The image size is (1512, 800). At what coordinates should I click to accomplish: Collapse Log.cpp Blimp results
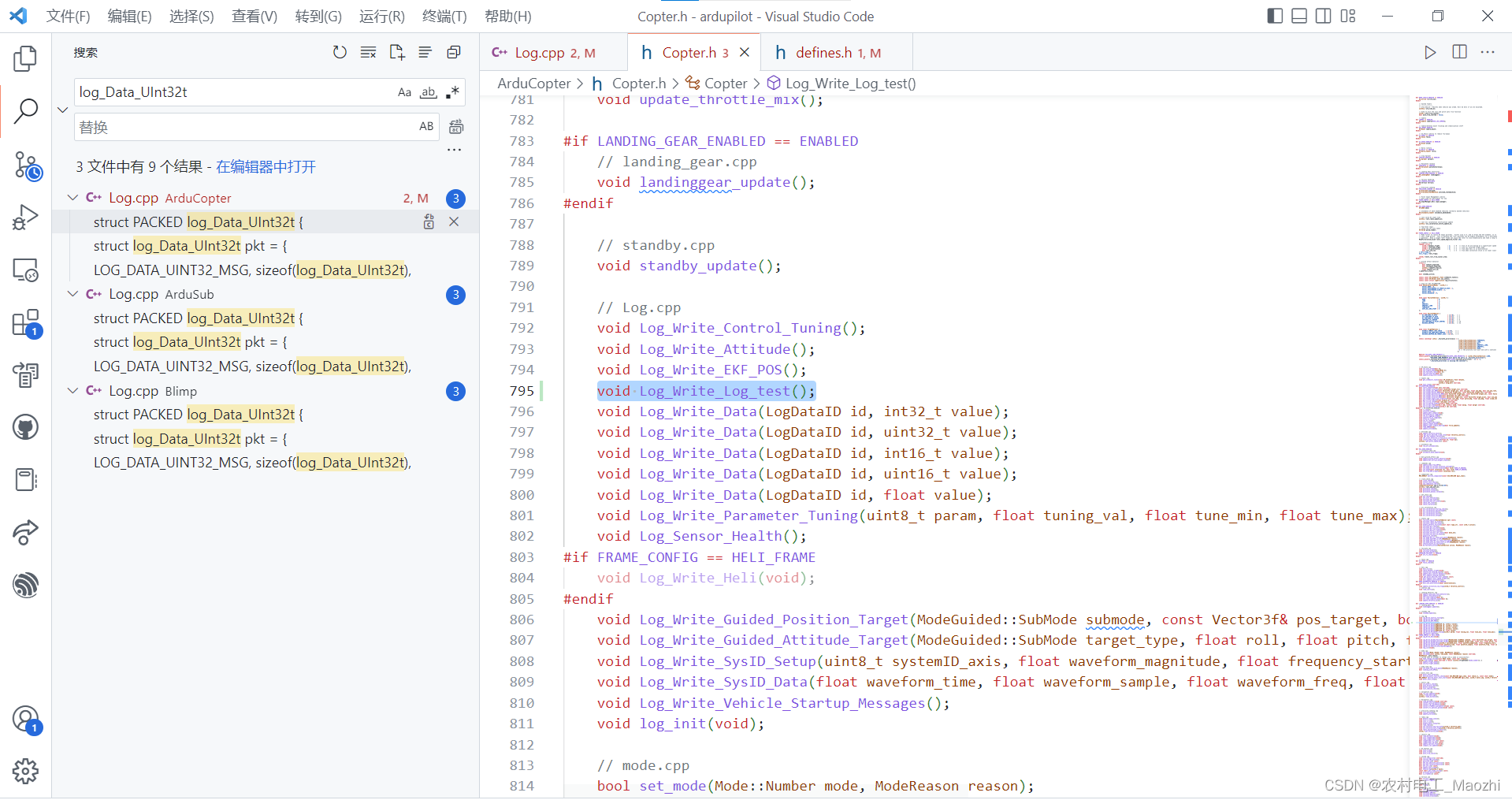pyautogui.click(x=72, y=391)
